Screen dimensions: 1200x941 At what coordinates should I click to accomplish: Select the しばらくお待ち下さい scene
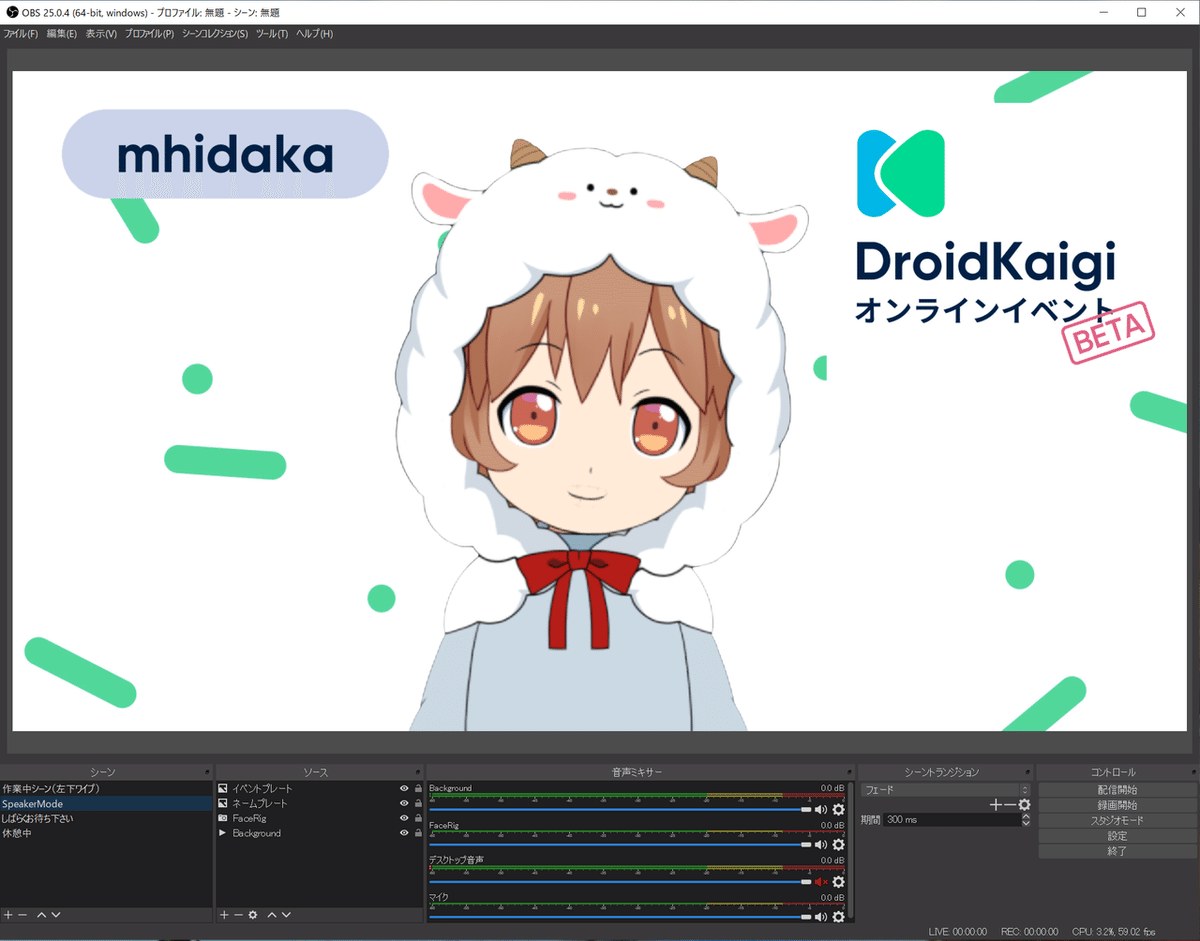tap(106, 818)
